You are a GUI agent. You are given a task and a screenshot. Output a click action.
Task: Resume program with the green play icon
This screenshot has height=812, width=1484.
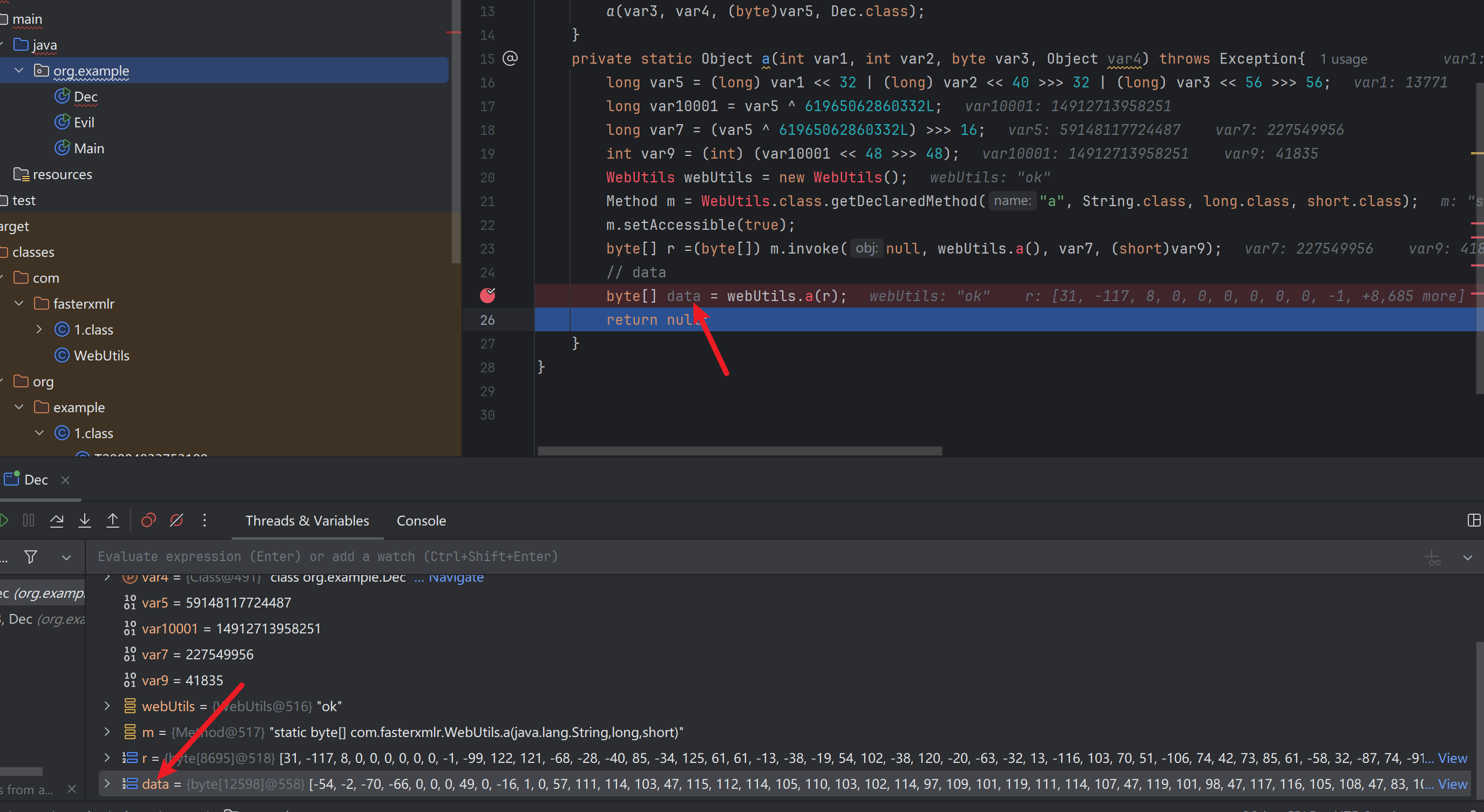3,521
